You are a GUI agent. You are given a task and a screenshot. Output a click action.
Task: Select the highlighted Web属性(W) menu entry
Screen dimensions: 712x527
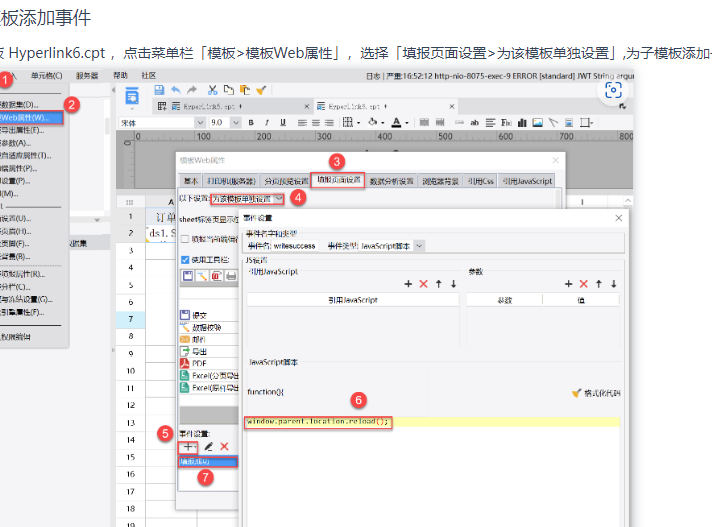click(x=31, y=118)
